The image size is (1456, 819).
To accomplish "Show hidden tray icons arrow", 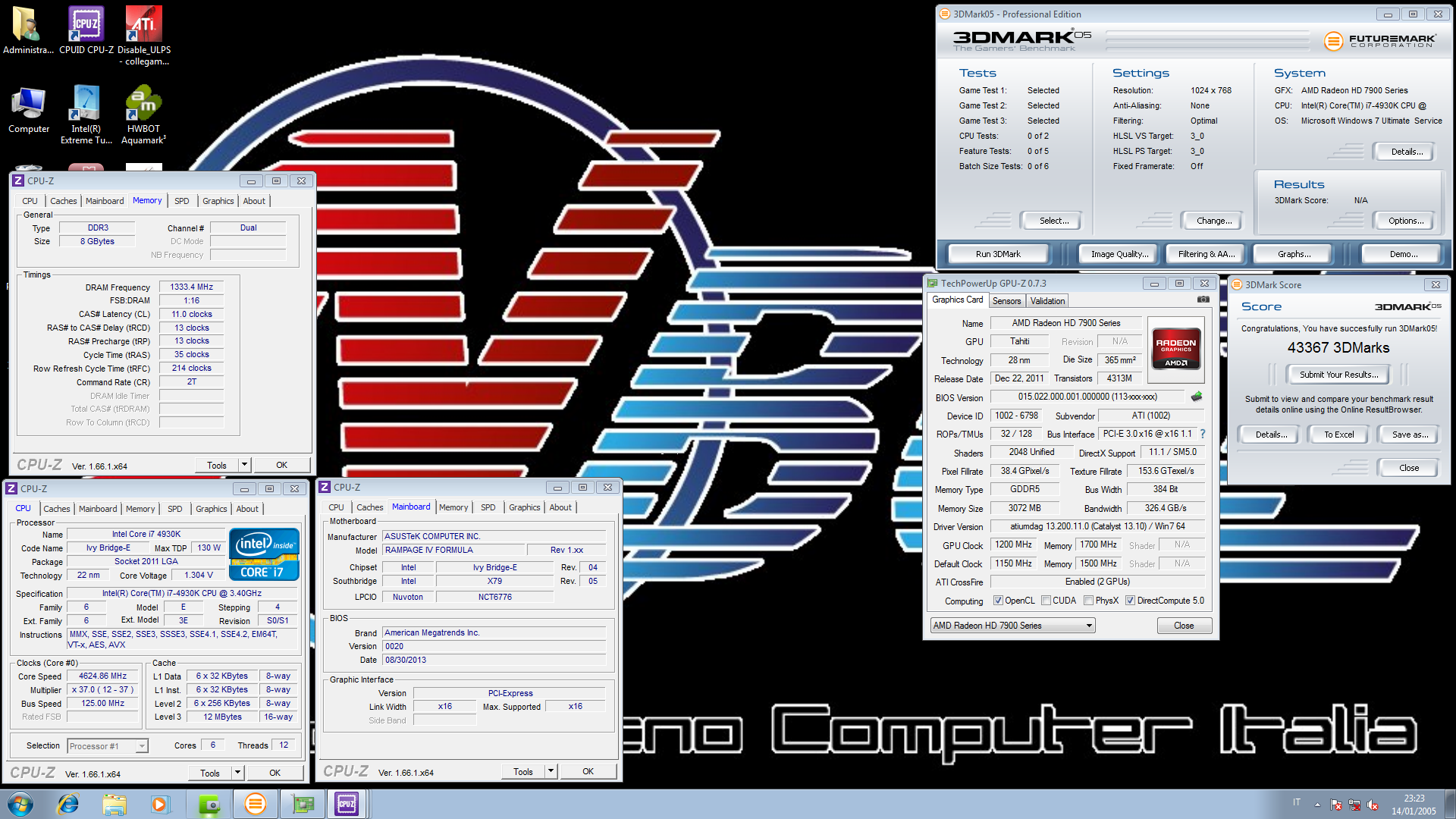I will click(1317, 805).
